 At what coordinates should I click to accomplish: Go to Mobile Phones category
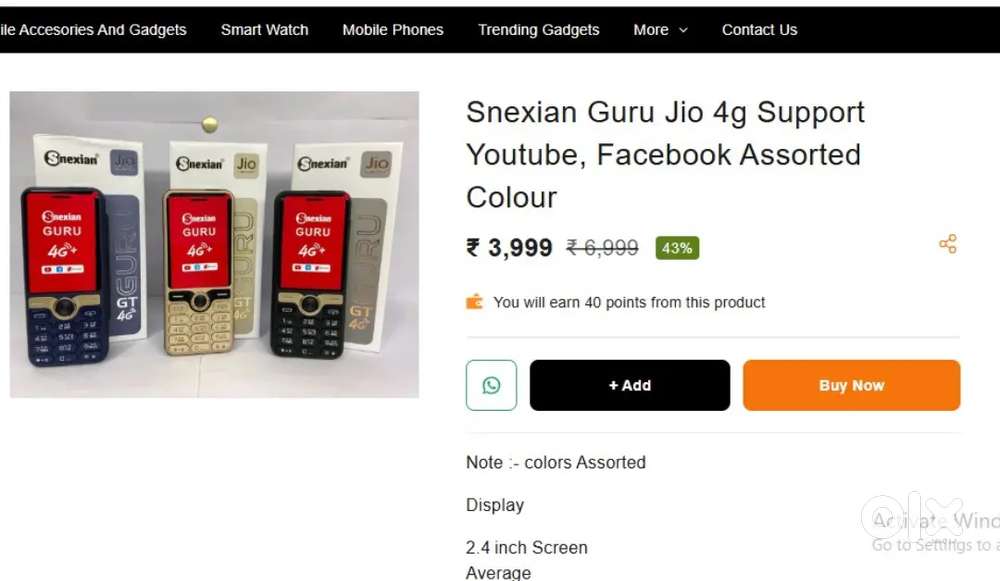coord(393,30)
